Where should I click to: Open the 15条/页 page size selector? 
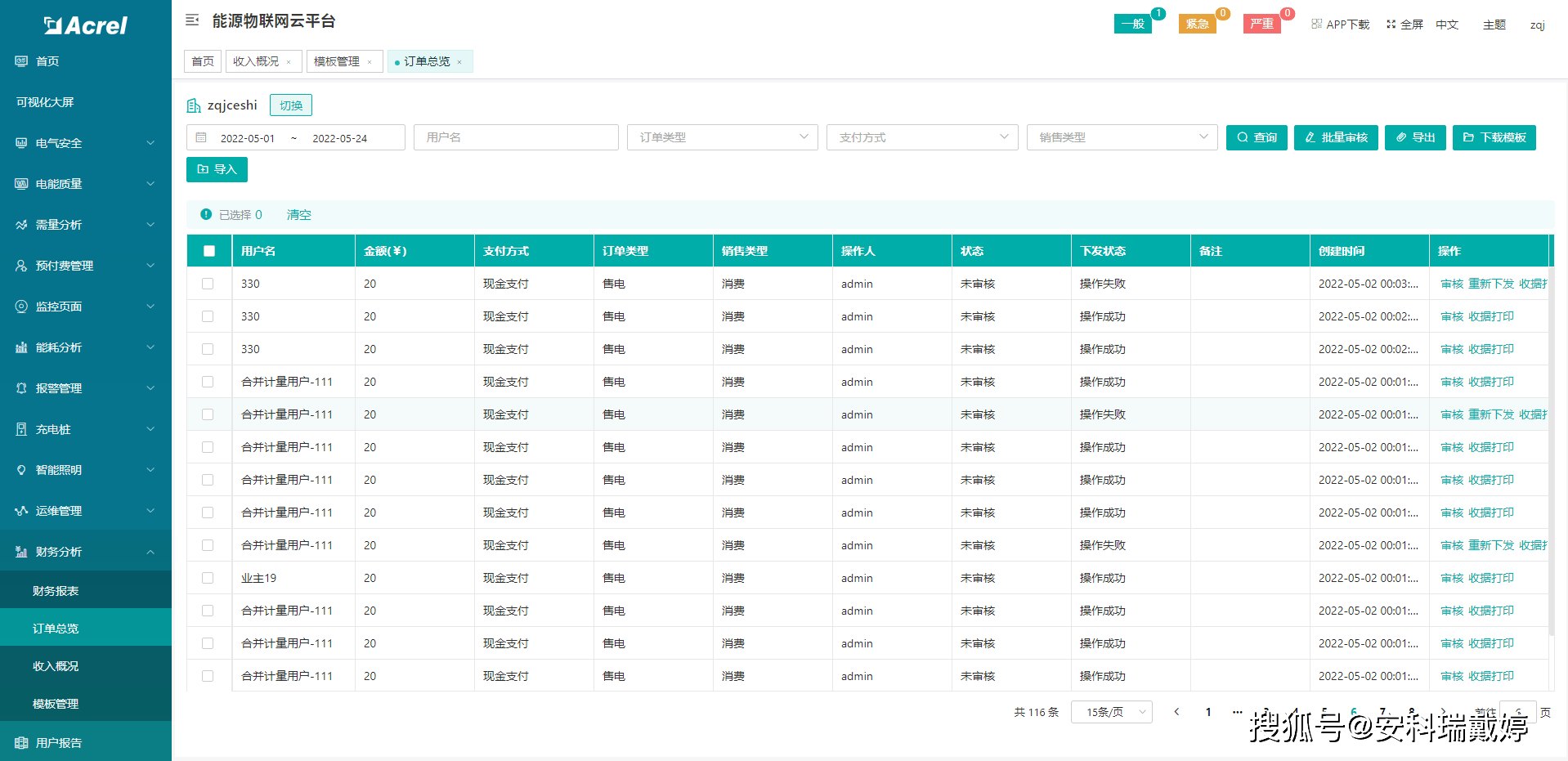(x=1111, y=712)
